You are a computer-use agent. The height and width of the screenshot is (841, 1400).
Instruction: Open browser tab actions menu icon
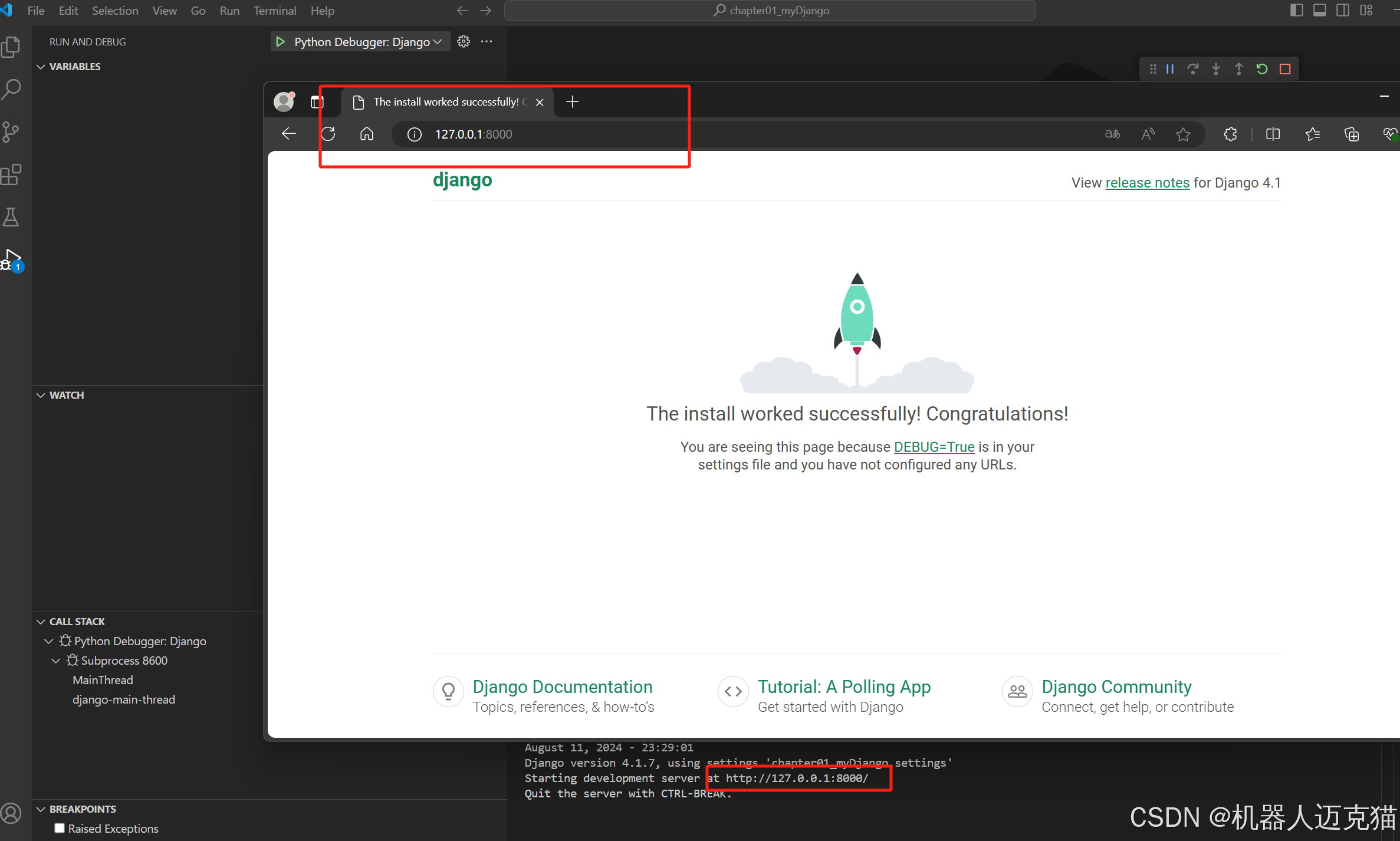tap(317, 102)
